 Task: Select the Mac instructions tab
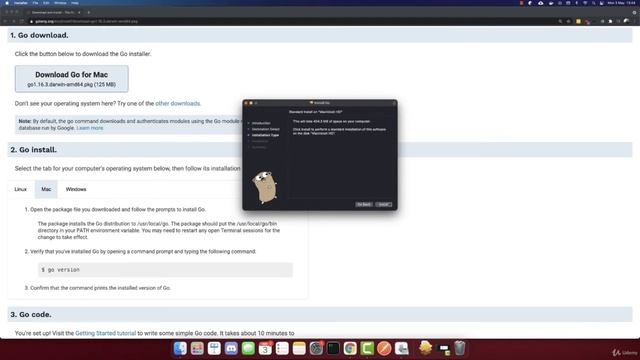point(46,189)
